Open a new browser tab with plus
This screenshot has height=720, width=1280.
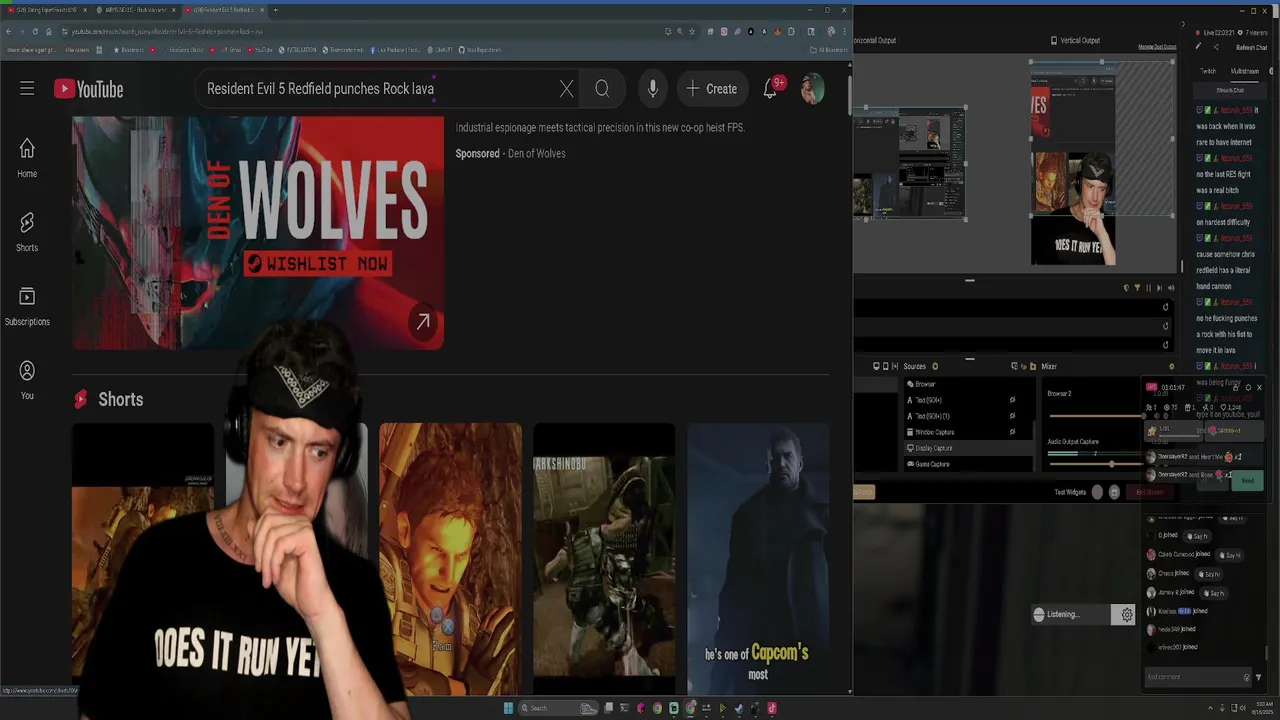[275, 10]
